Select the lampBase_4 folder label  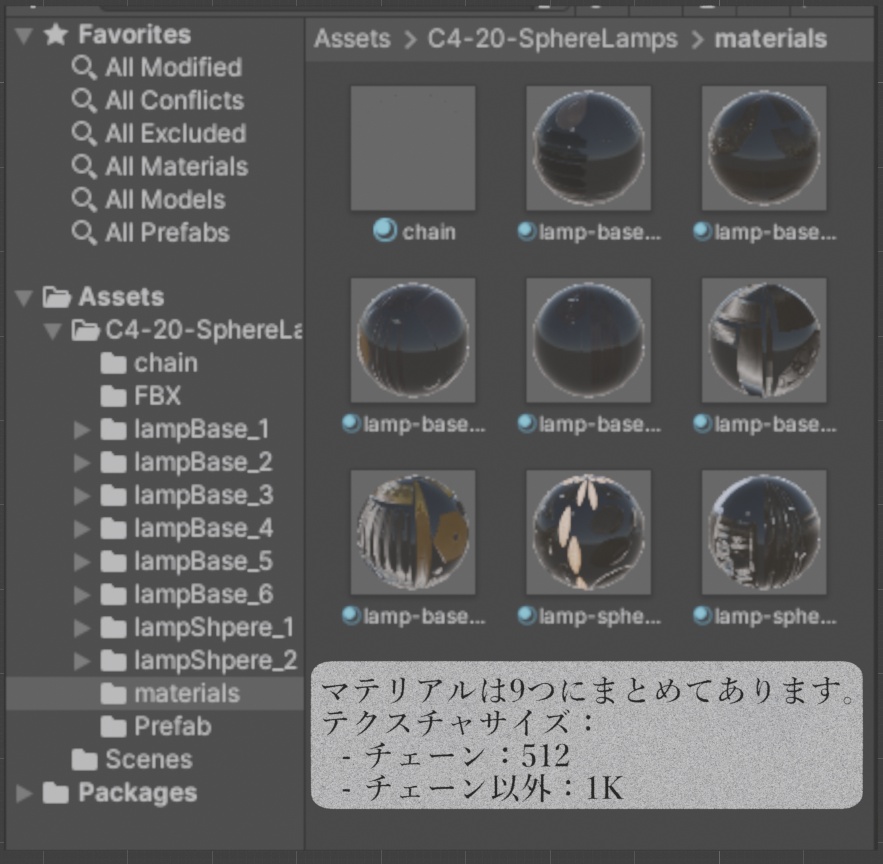pyautogui.click(x=203, y=529)
